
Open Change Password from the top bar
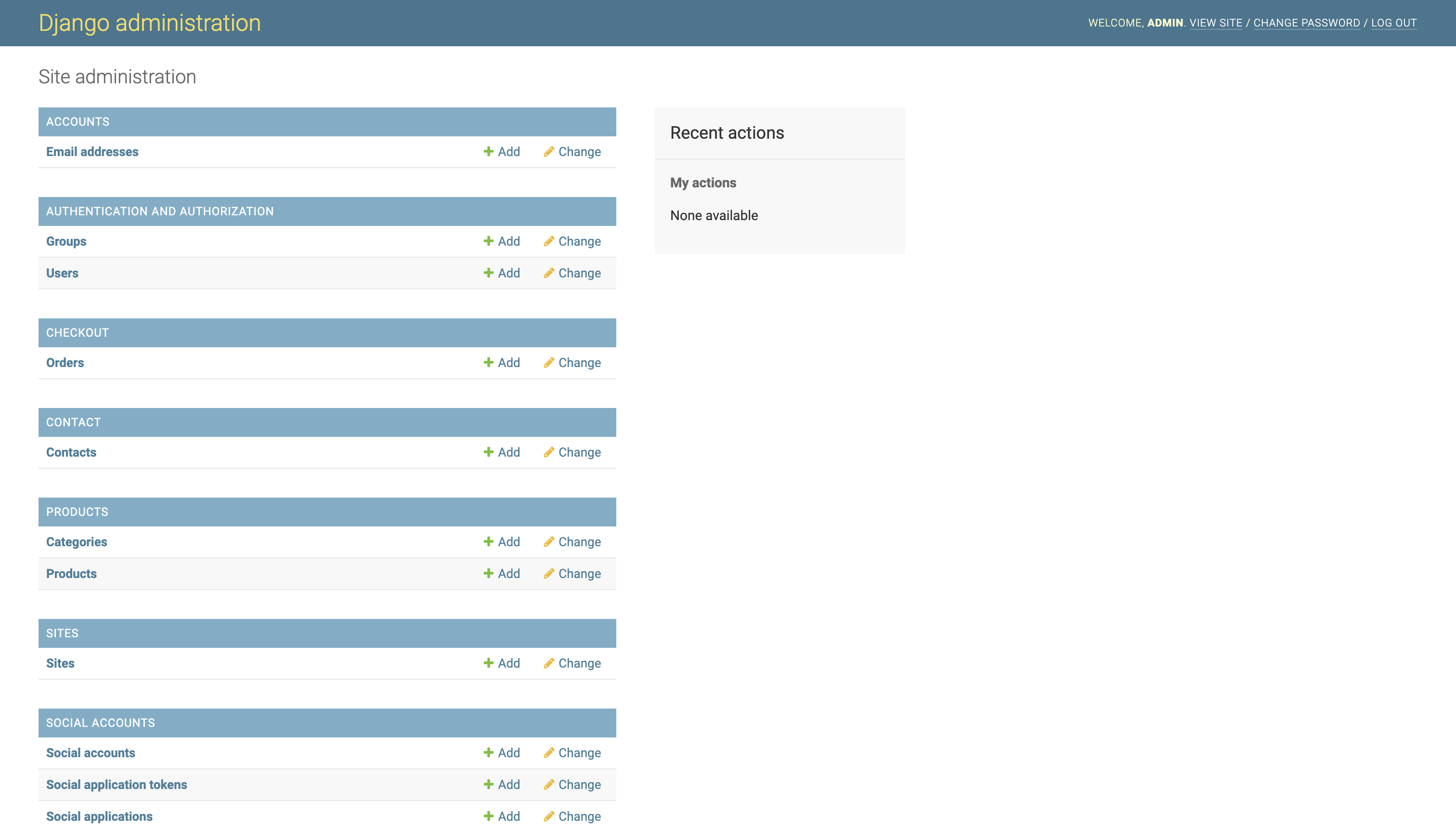pos(1307,23)
